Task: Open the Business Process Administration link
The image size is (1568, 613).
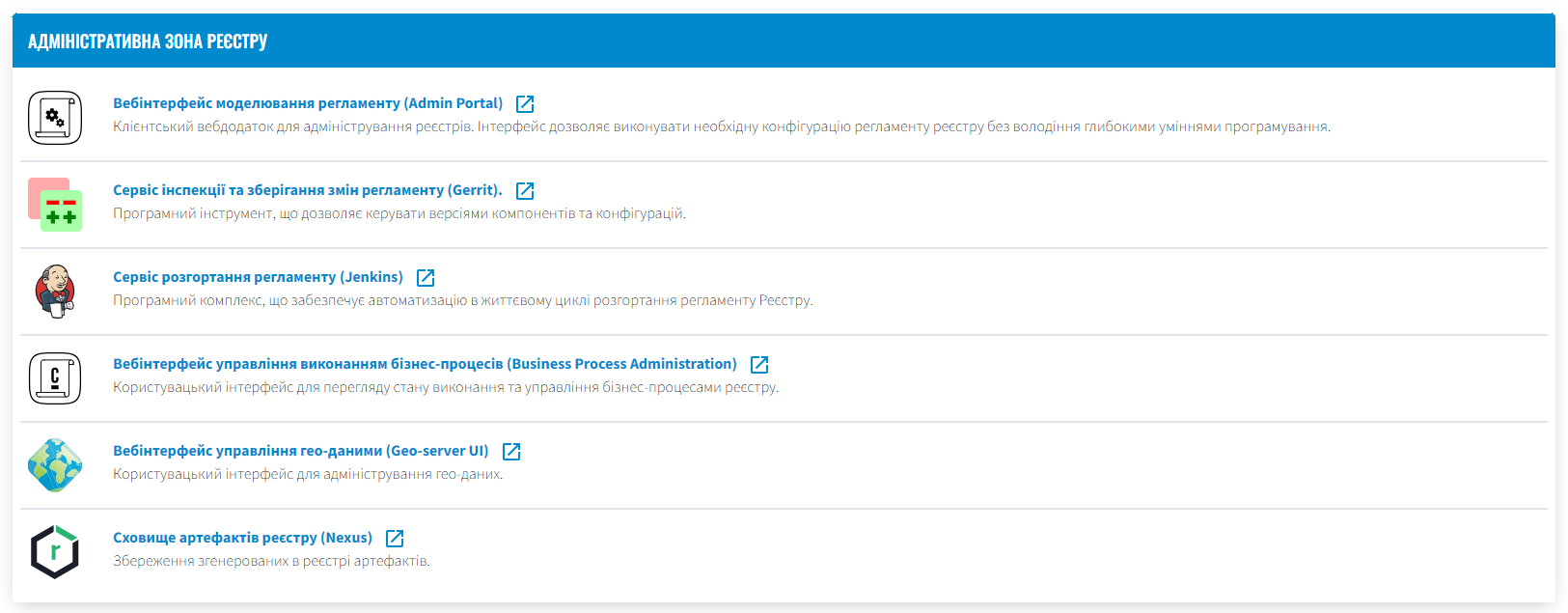Action: click(425, 364)
